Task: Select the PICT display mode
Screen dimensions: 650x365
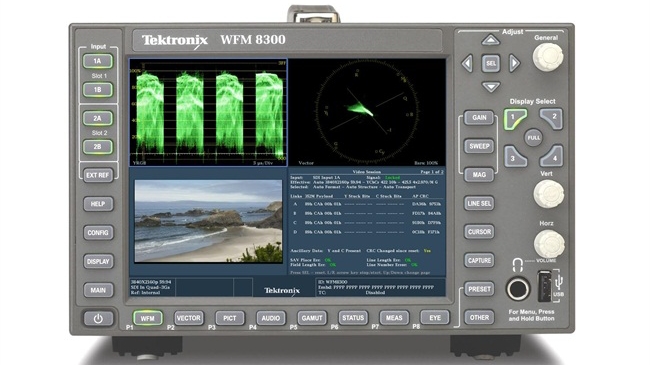Action: 230,318
